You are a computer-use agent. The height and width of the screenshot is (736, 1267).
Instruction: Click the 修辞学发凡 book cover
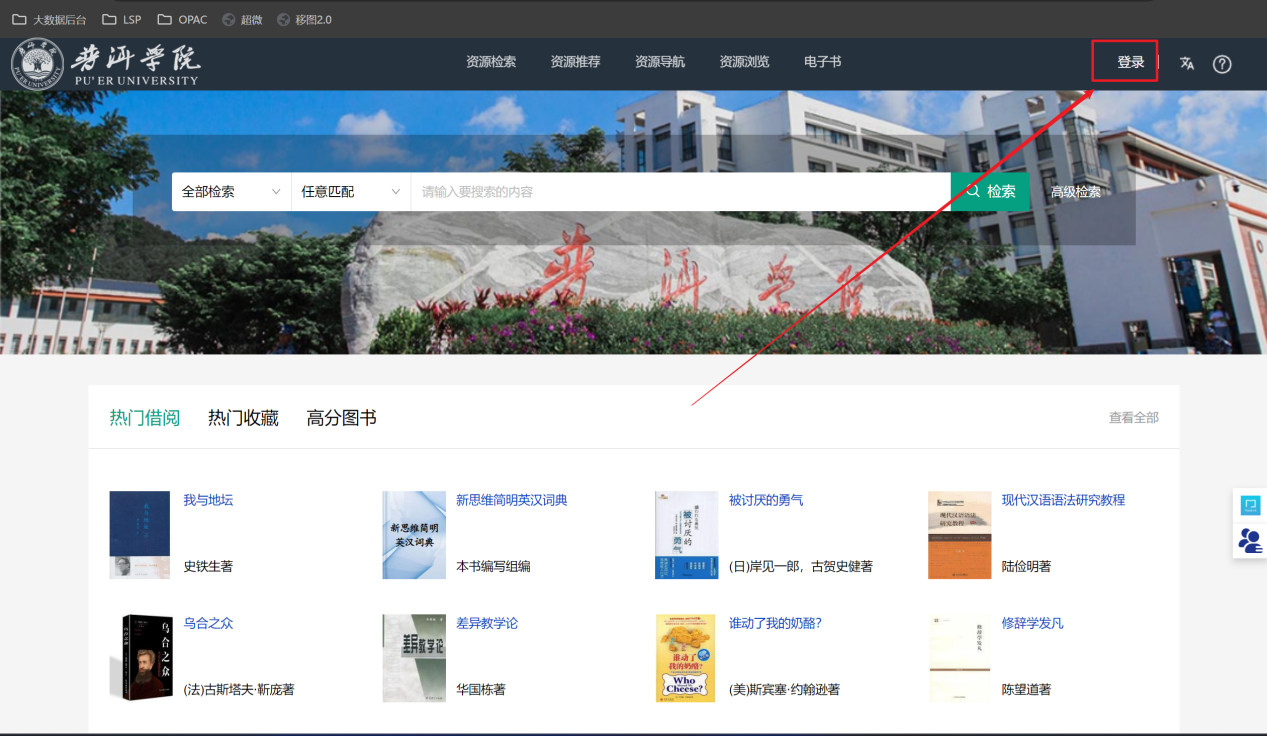(x=960, y=658)
